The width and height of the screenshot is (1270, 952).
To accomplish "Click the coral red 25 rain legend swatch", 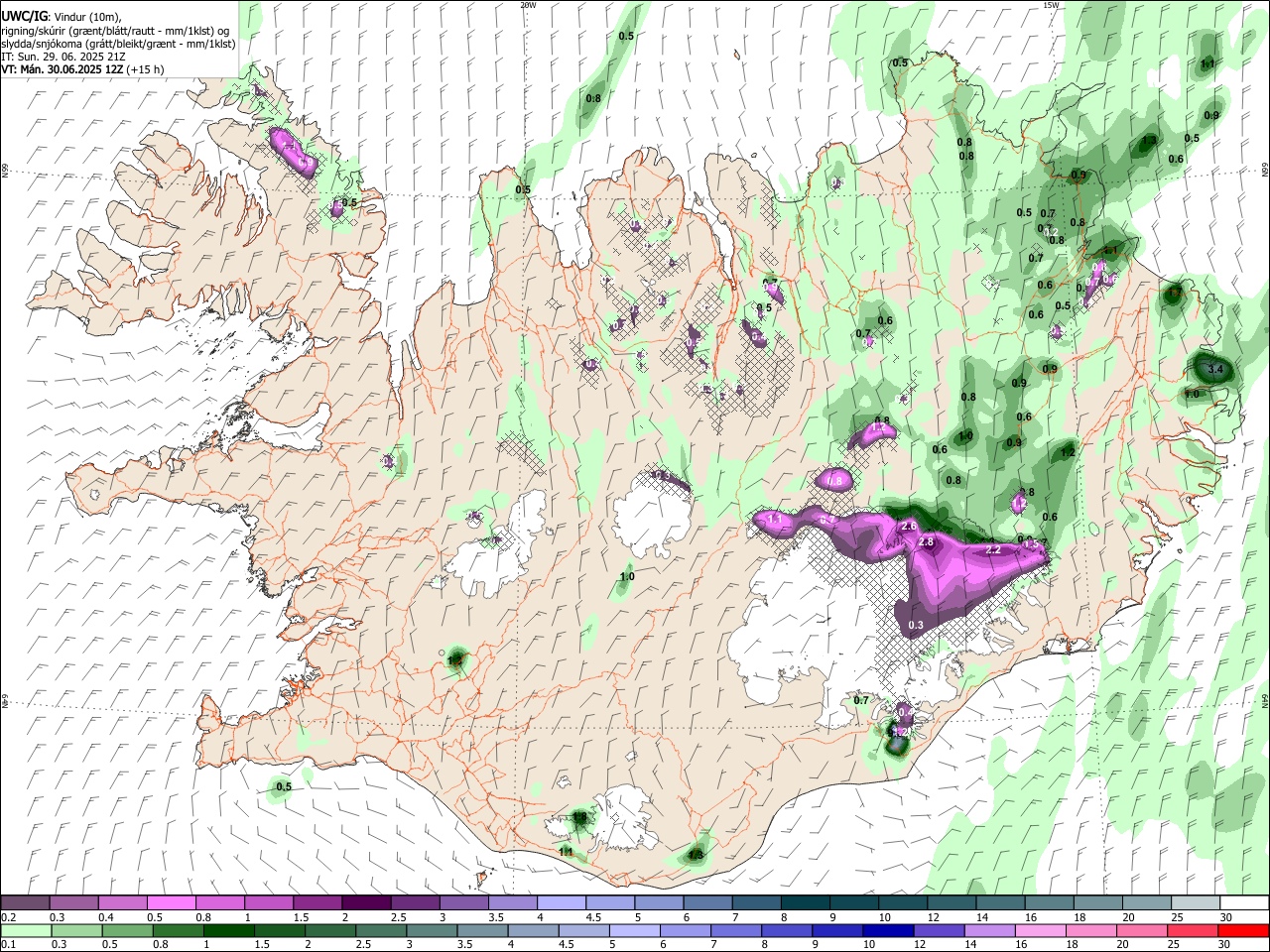I will pyautogui.click(x=1191, y=931).
